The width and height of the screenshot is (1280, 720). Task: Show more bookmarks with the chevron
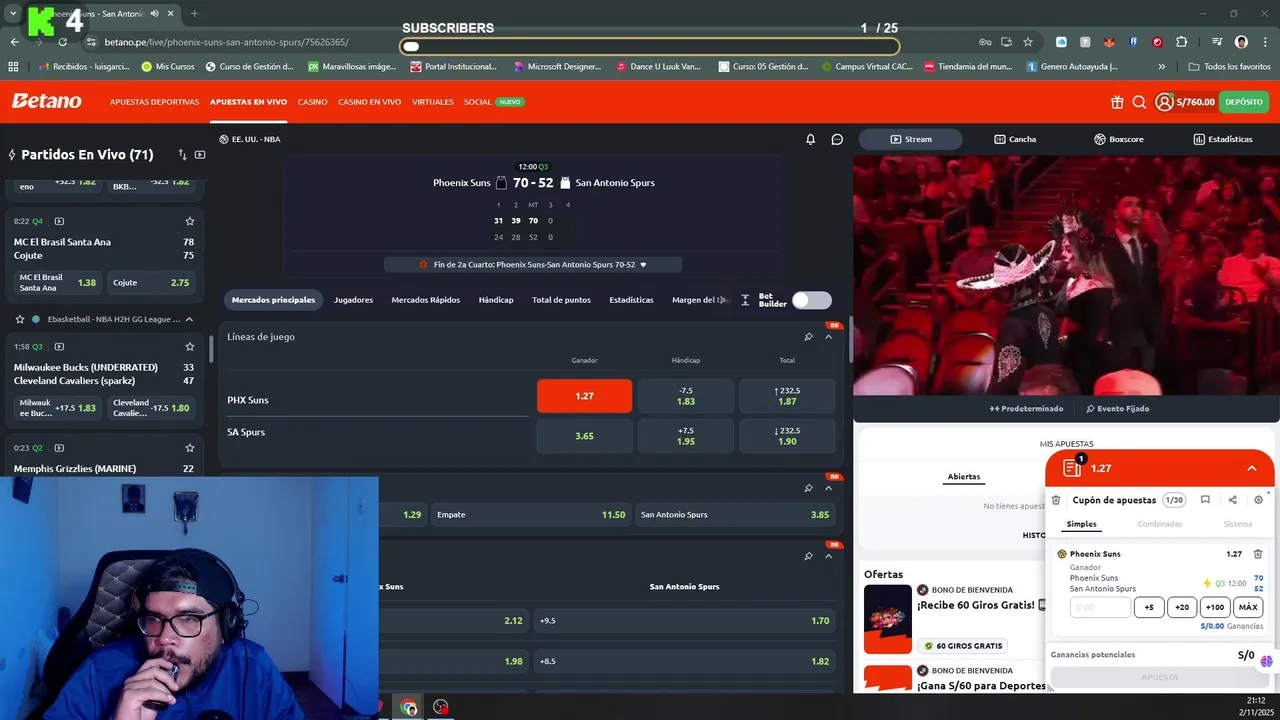click(1162, 66)
